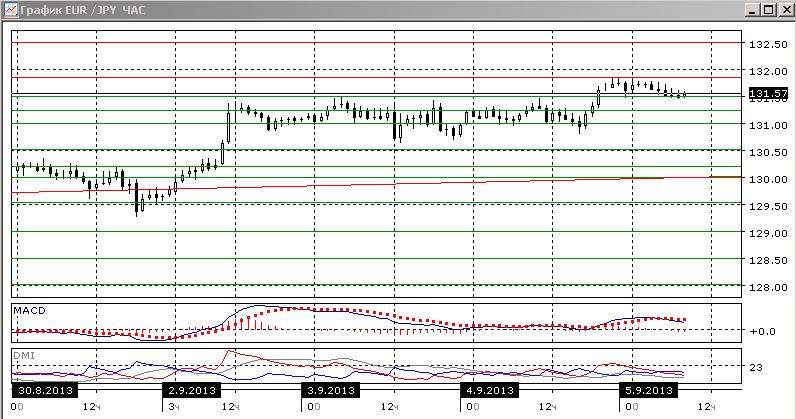
Task: Click the 130.50 price axis label
Action: (768, 152)
